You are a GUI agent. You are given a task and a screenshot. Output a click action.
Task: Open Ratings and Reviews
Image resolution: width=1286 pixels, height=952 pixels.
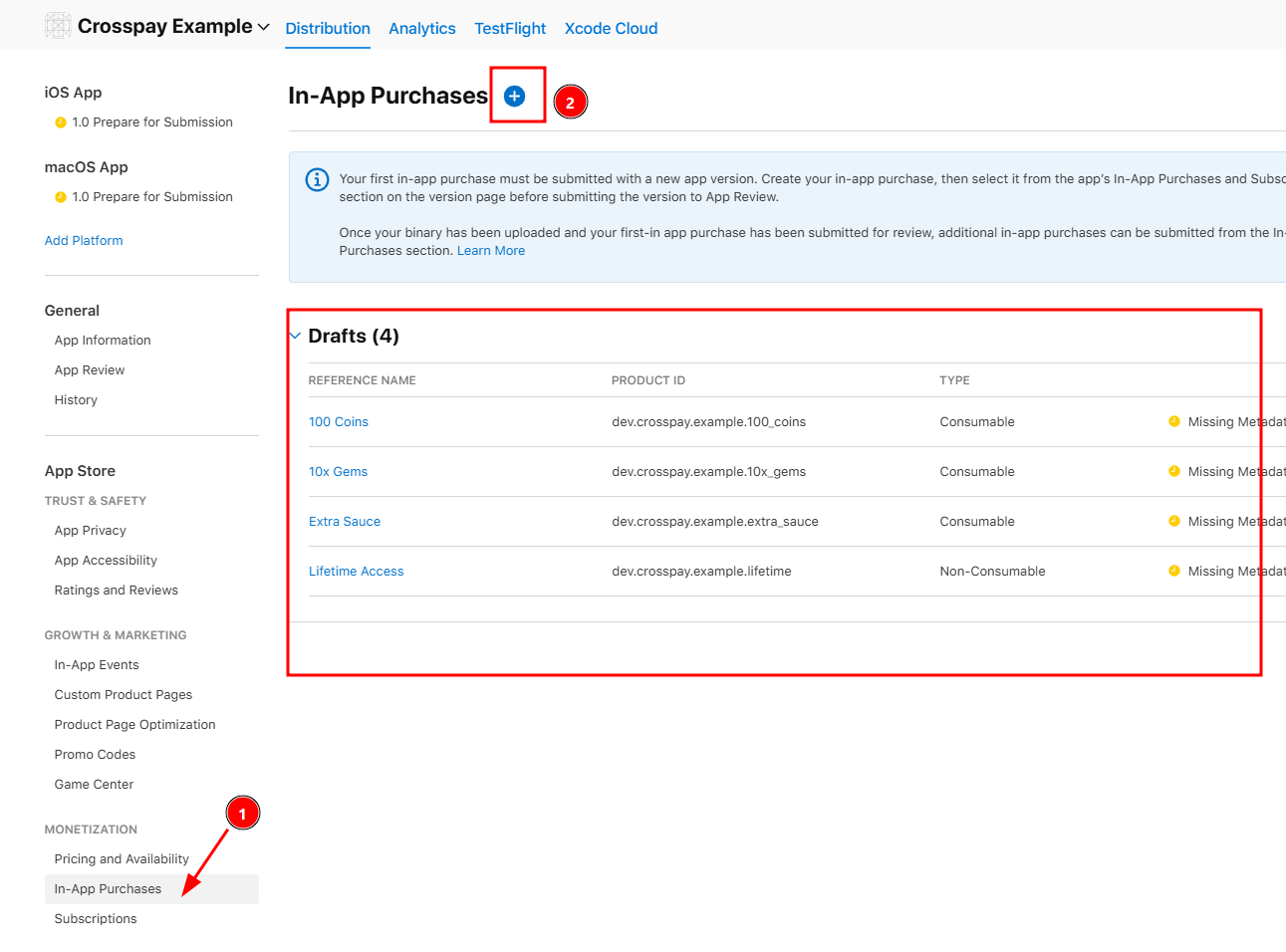click(x=117, y=591)
